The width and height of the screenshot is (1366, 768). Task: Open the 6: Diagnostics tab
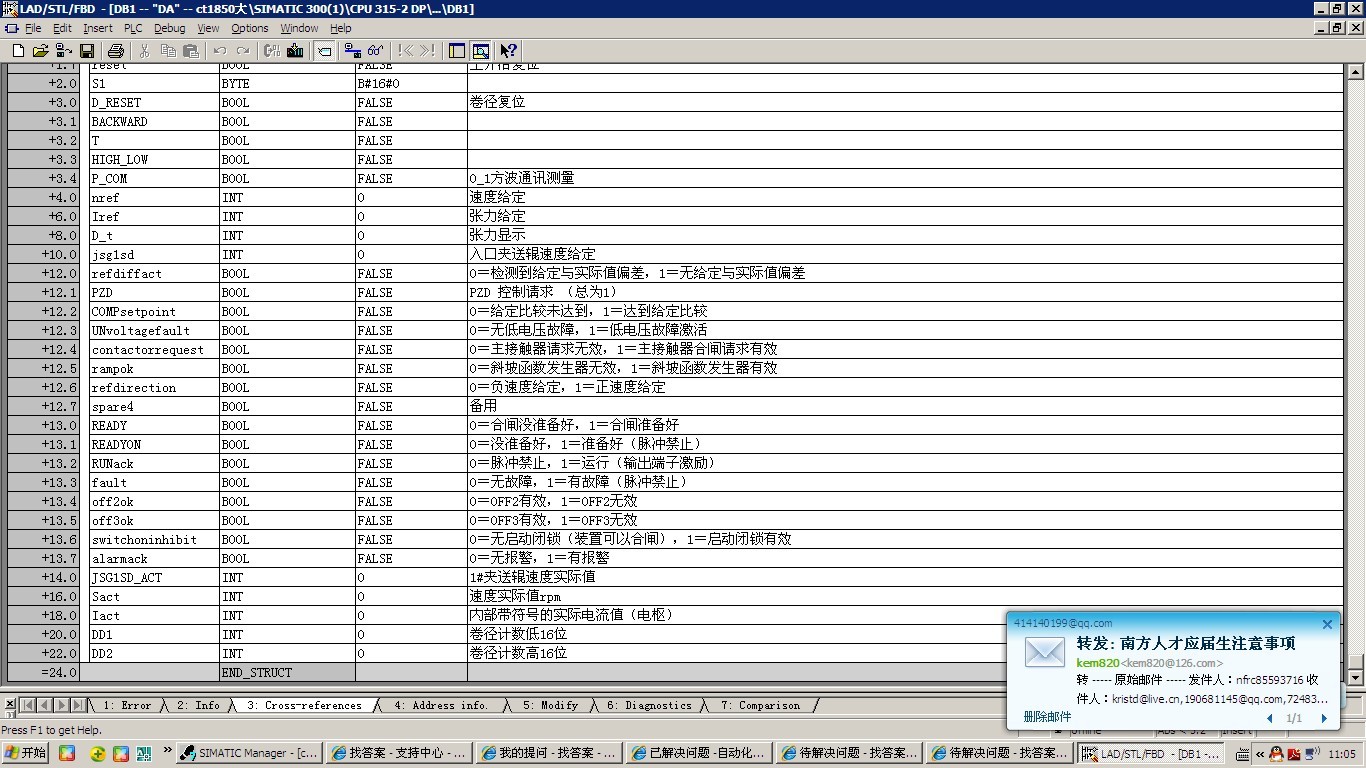pos(649,705)
